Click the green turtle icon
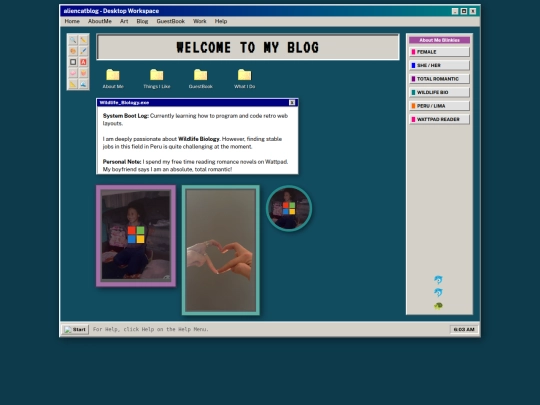This screenshot has height=405, width=540. click(438, 305)
